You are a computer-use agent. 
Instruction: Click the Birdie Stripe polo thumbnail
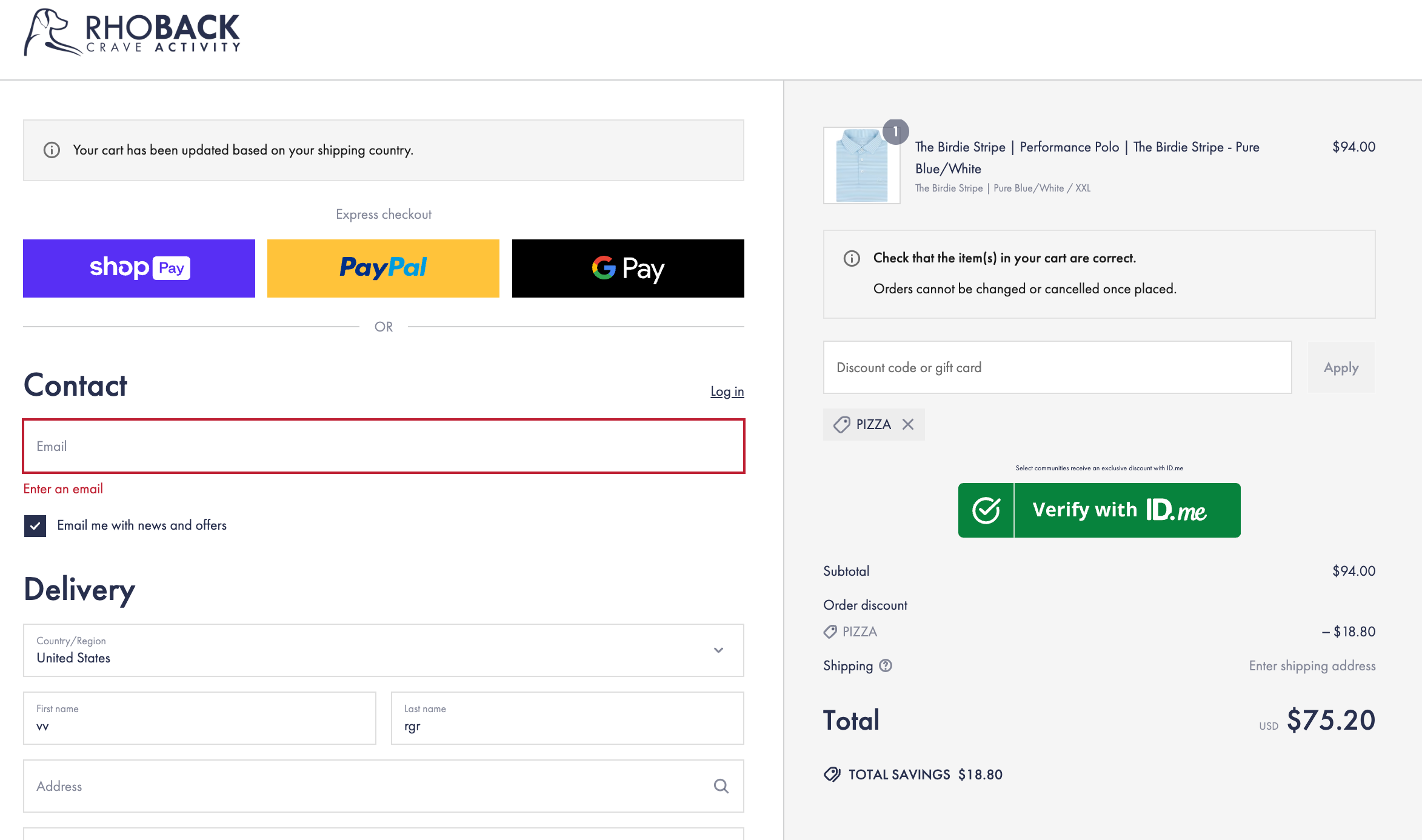pos(861,164)
